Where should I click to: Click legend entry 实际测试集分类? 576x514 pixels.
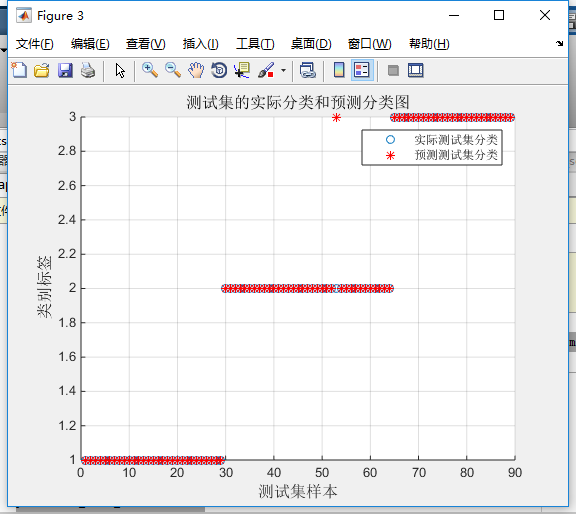pos(456,140)
